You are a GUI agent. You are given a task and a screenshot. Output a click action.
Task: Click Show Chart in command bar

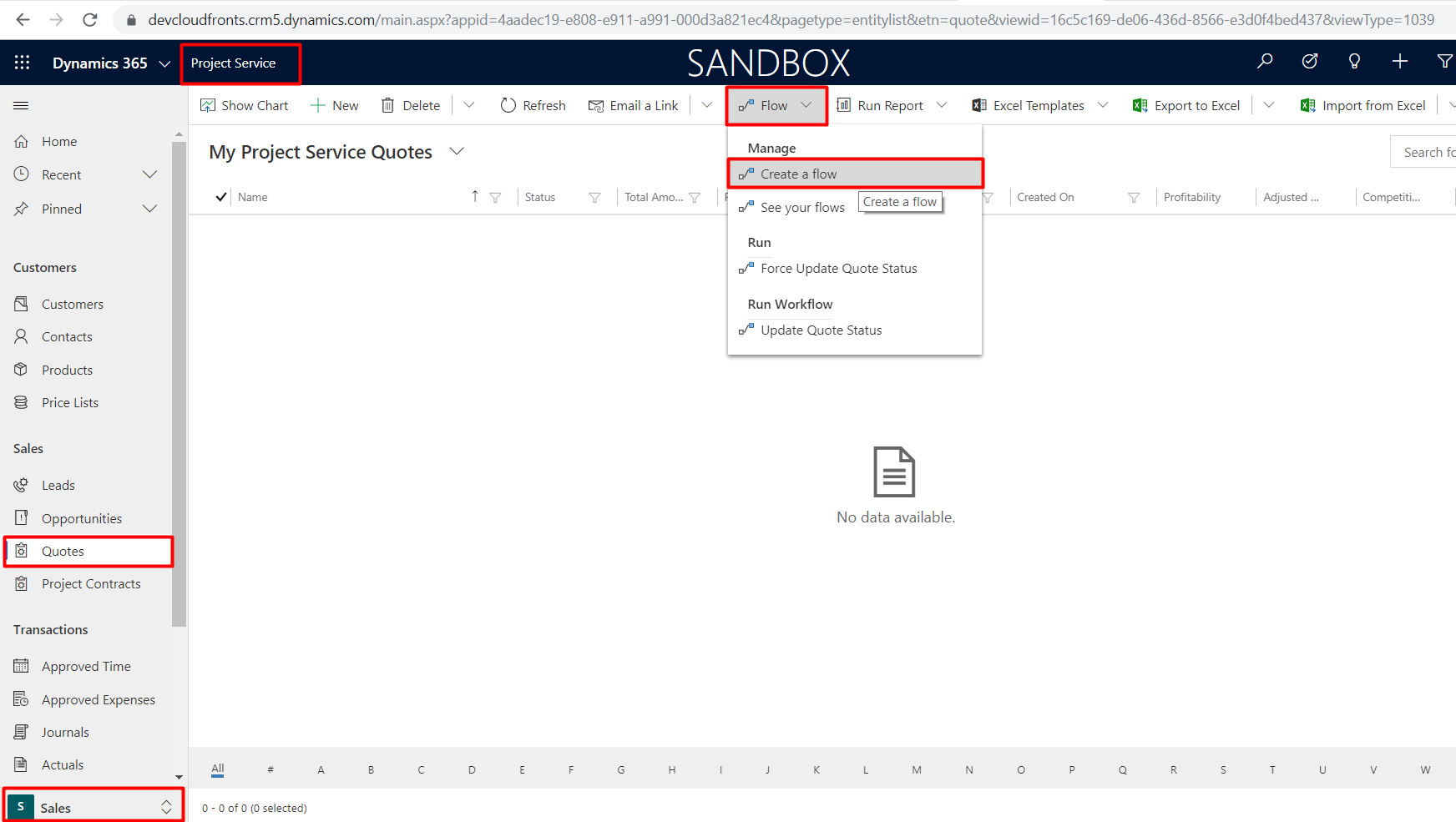[x=244, y=105]
